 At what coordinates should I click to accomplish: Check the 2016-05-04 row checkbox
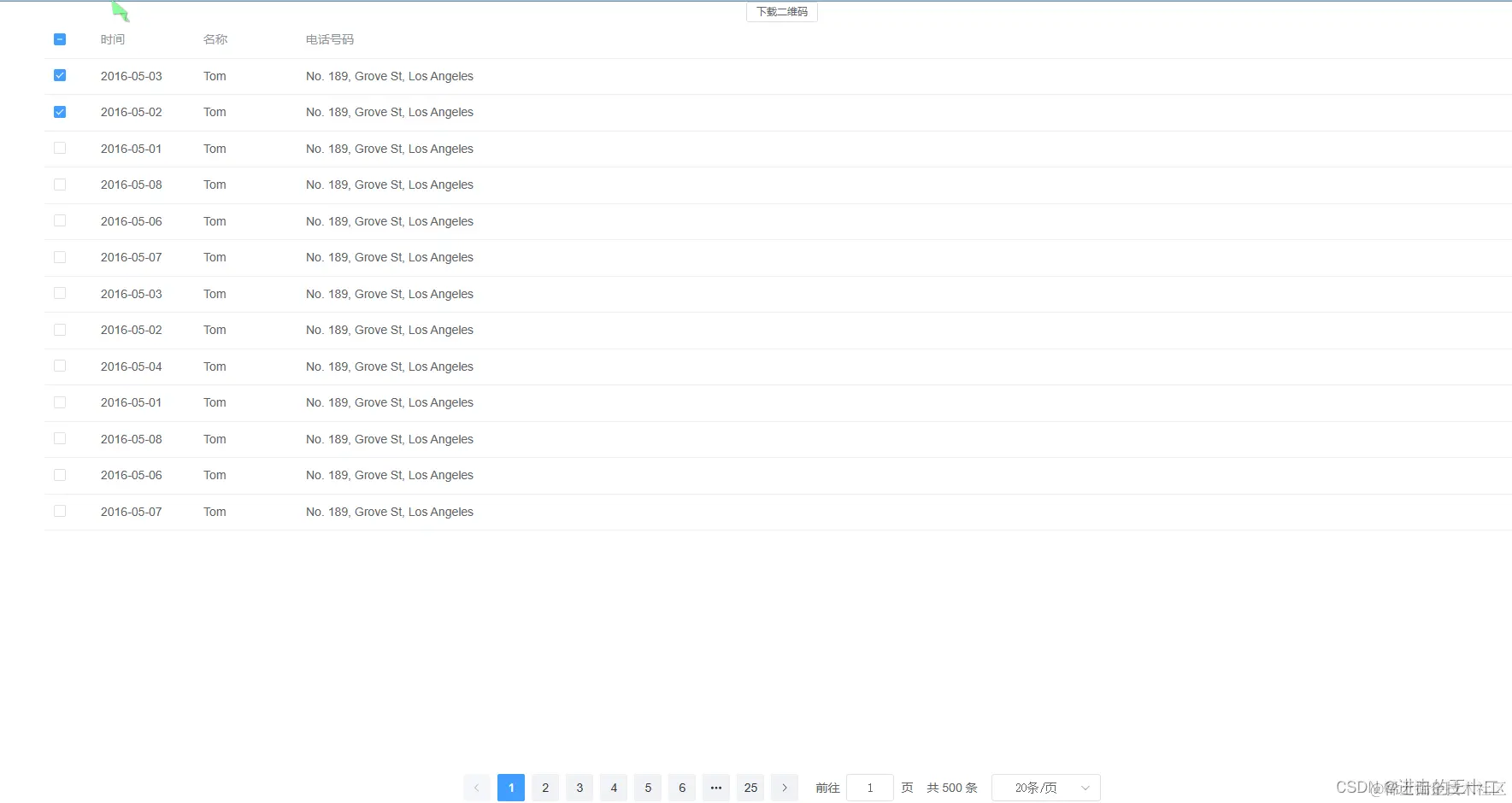[x=60, y=366]
